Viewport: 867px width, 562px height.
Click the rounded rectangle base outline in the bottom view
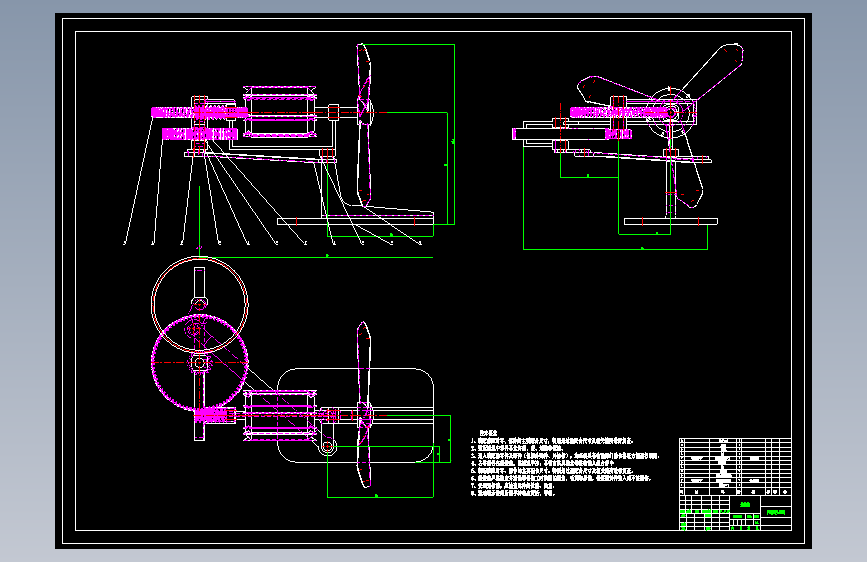tap(355, 415)
